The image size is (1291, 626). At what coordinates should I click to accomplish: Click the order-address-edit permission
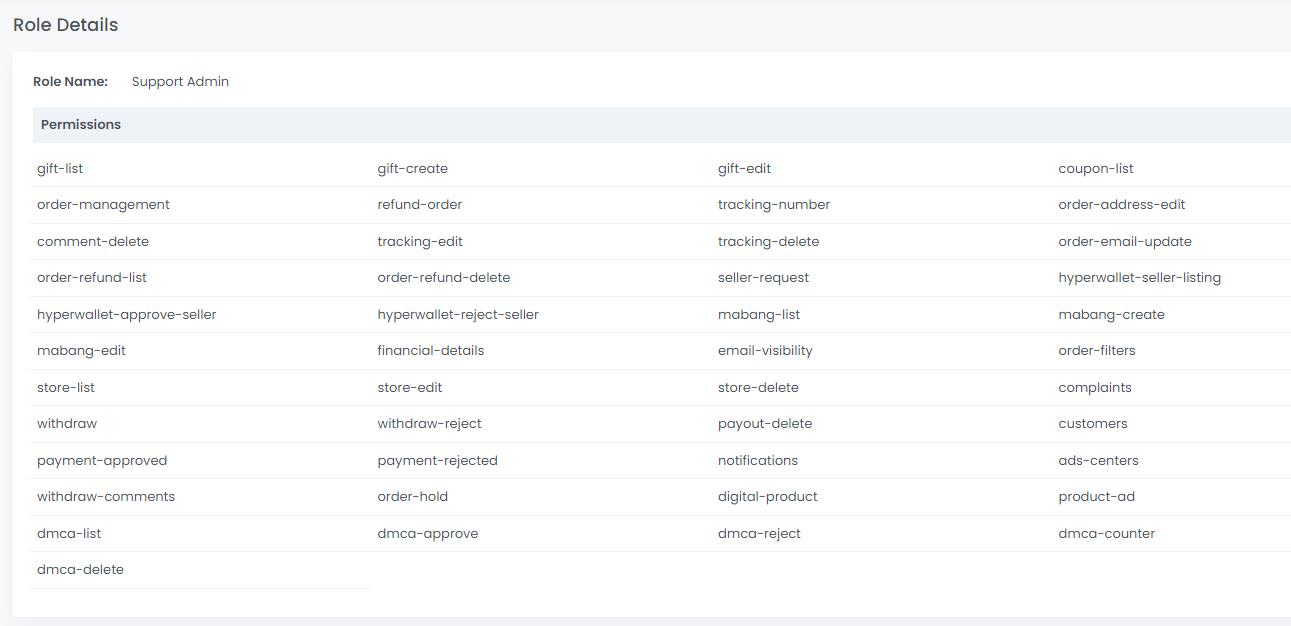(x=1121, y=205)
